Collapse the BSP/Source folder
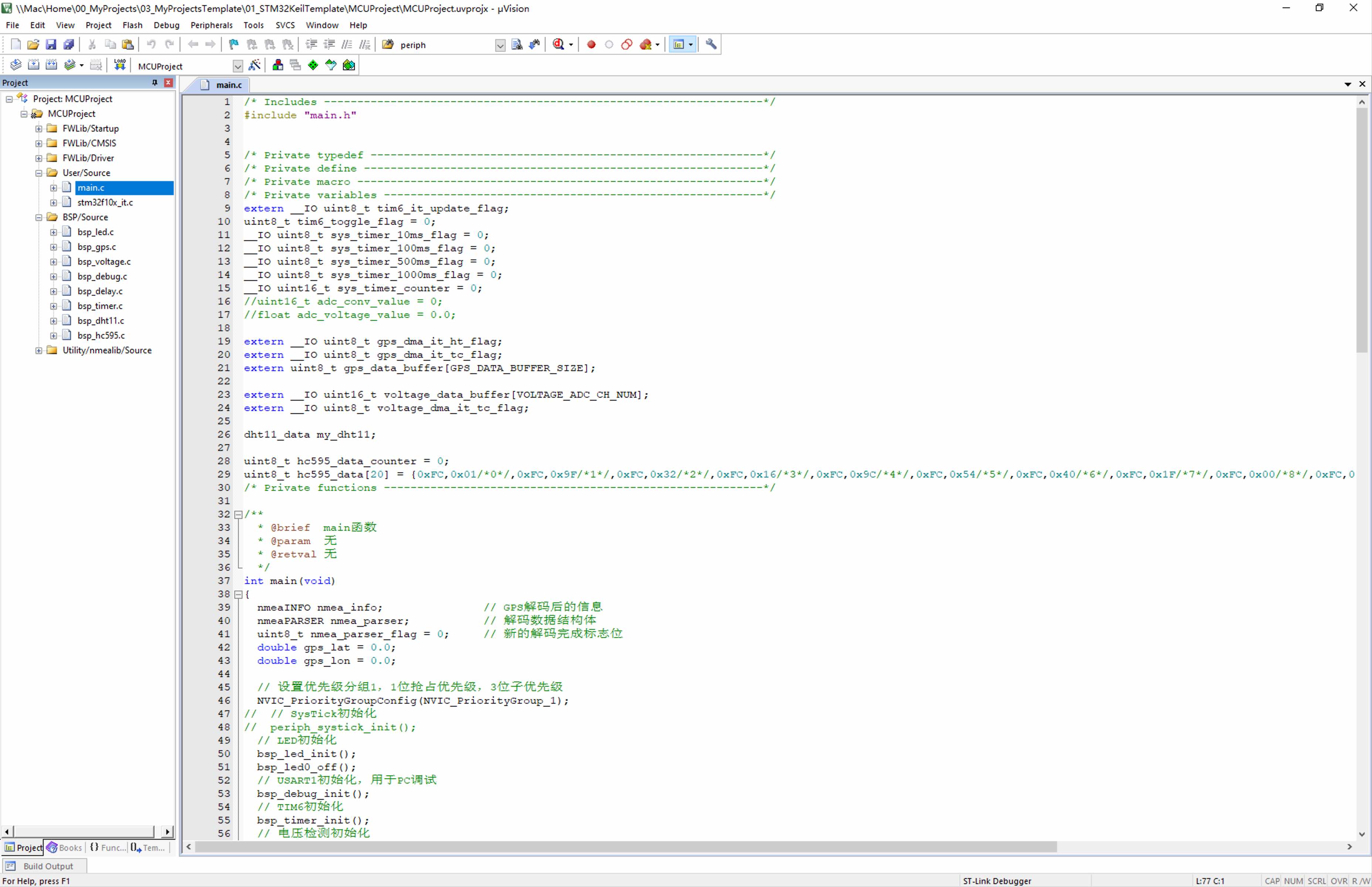This screenshot has width=1372, height=887. [x=38, y=217]
